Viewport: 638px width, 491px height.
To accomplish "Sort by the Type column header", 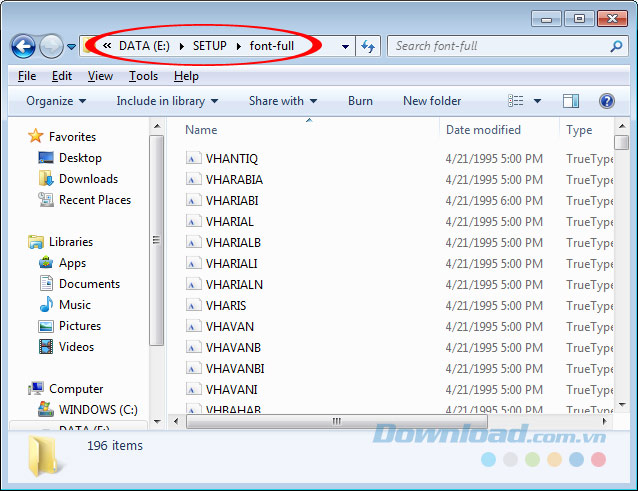I will pos(579,130).
